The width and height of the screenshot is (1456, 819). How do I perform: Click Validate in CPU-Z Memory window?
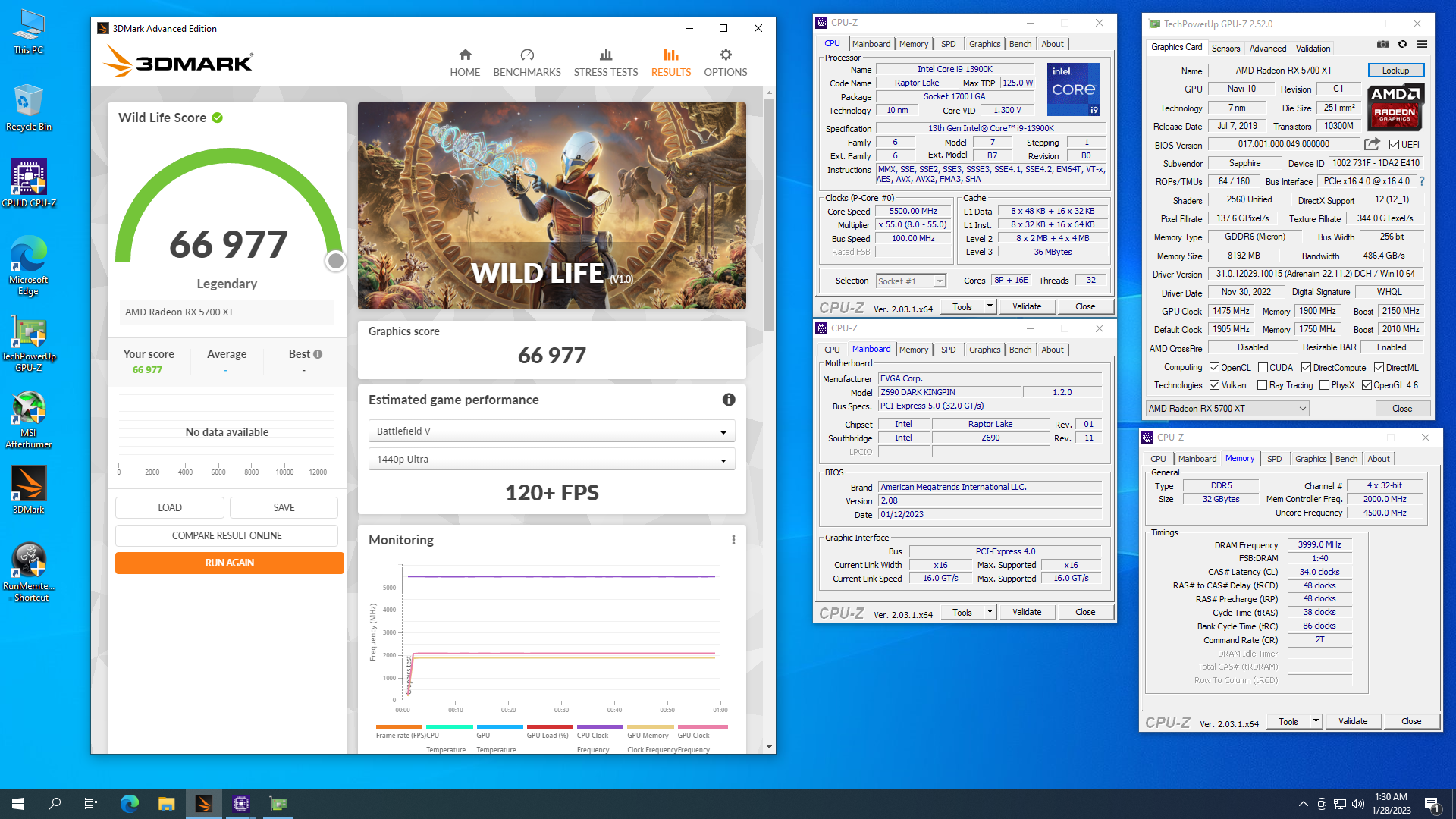tap(1352, 721)
